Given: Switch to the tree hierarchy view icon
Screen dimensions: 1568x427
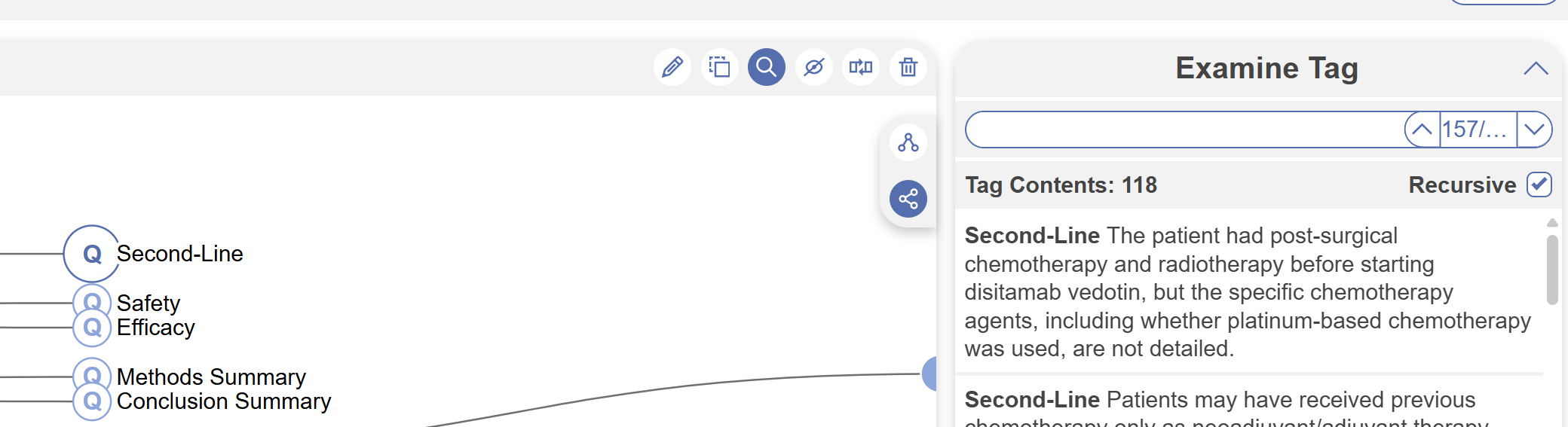Looking at the screenshot, I should (x=908, y=142).
